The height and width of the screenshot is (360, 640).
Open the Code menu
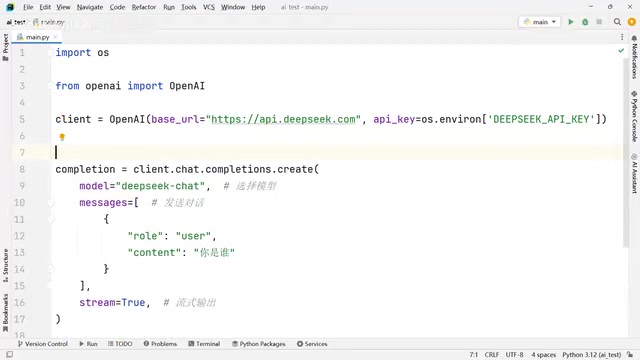click(x=117, y=7)
